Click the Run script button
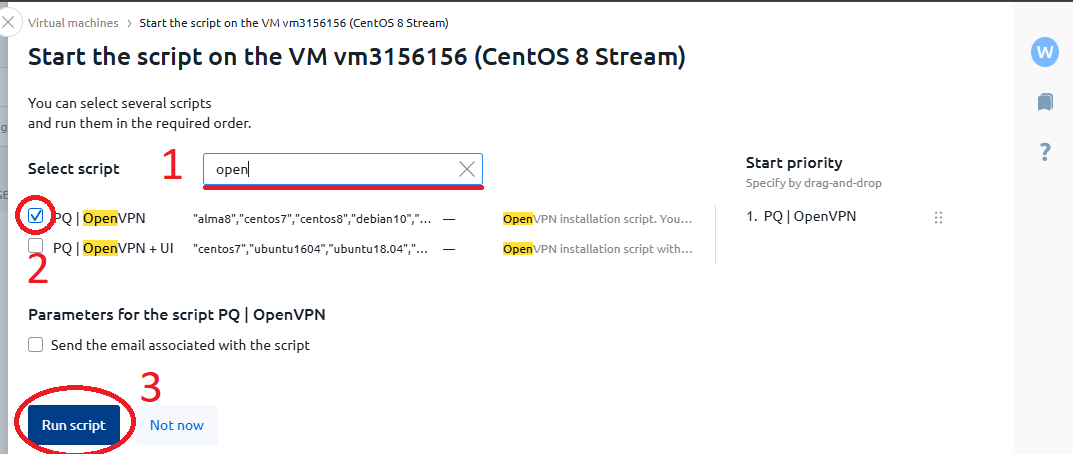 point(74,425)
